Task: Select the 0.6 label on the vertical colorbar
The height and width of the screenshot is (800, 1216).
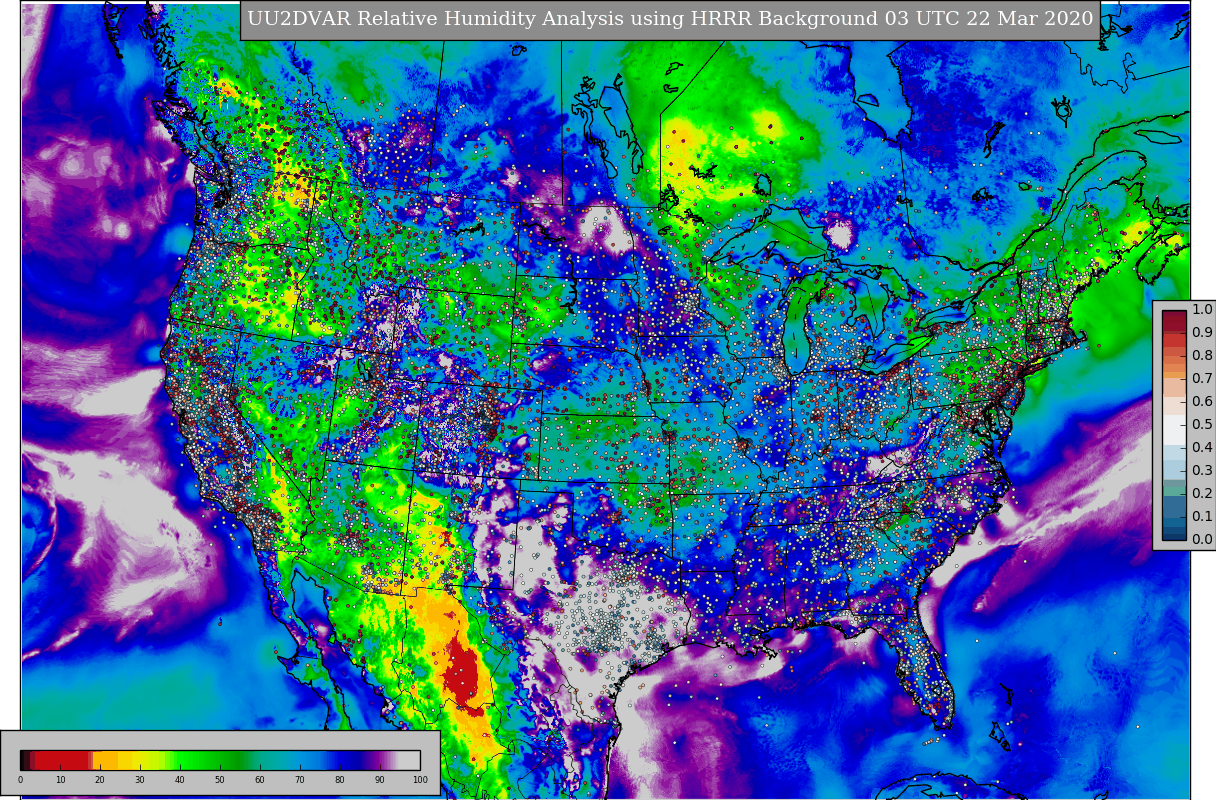Action: [x=1202, y=401]
